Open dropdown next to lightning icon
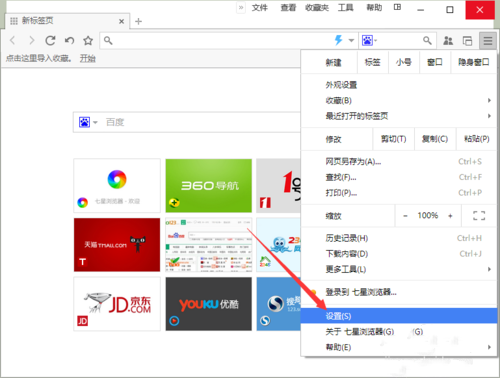 351,41
